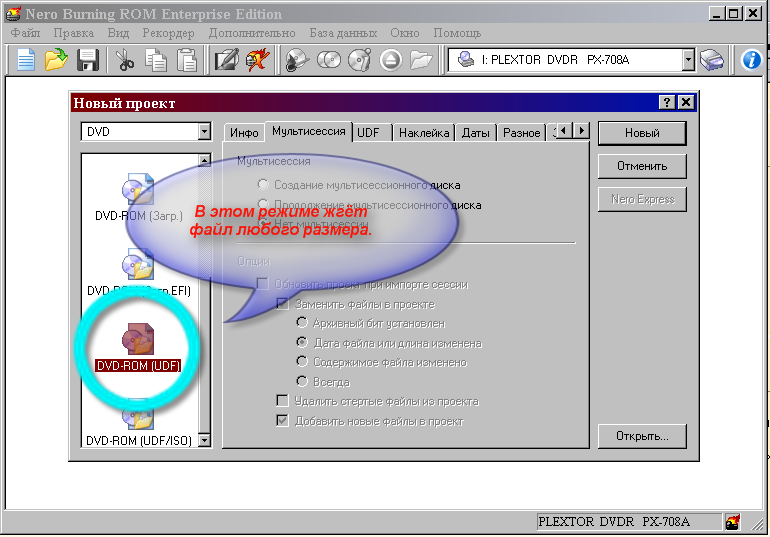
Task: Open compilation properties pencil icon
Action: [227, 60]
